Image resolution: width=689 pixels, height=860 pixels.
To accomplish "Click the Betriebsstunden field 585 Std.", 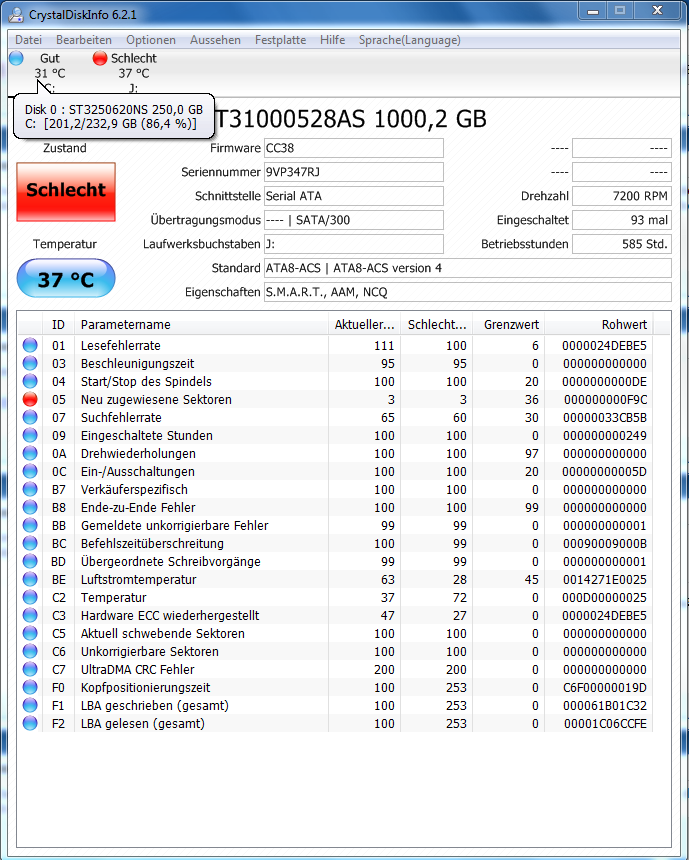I will click(x=622, y=244).
